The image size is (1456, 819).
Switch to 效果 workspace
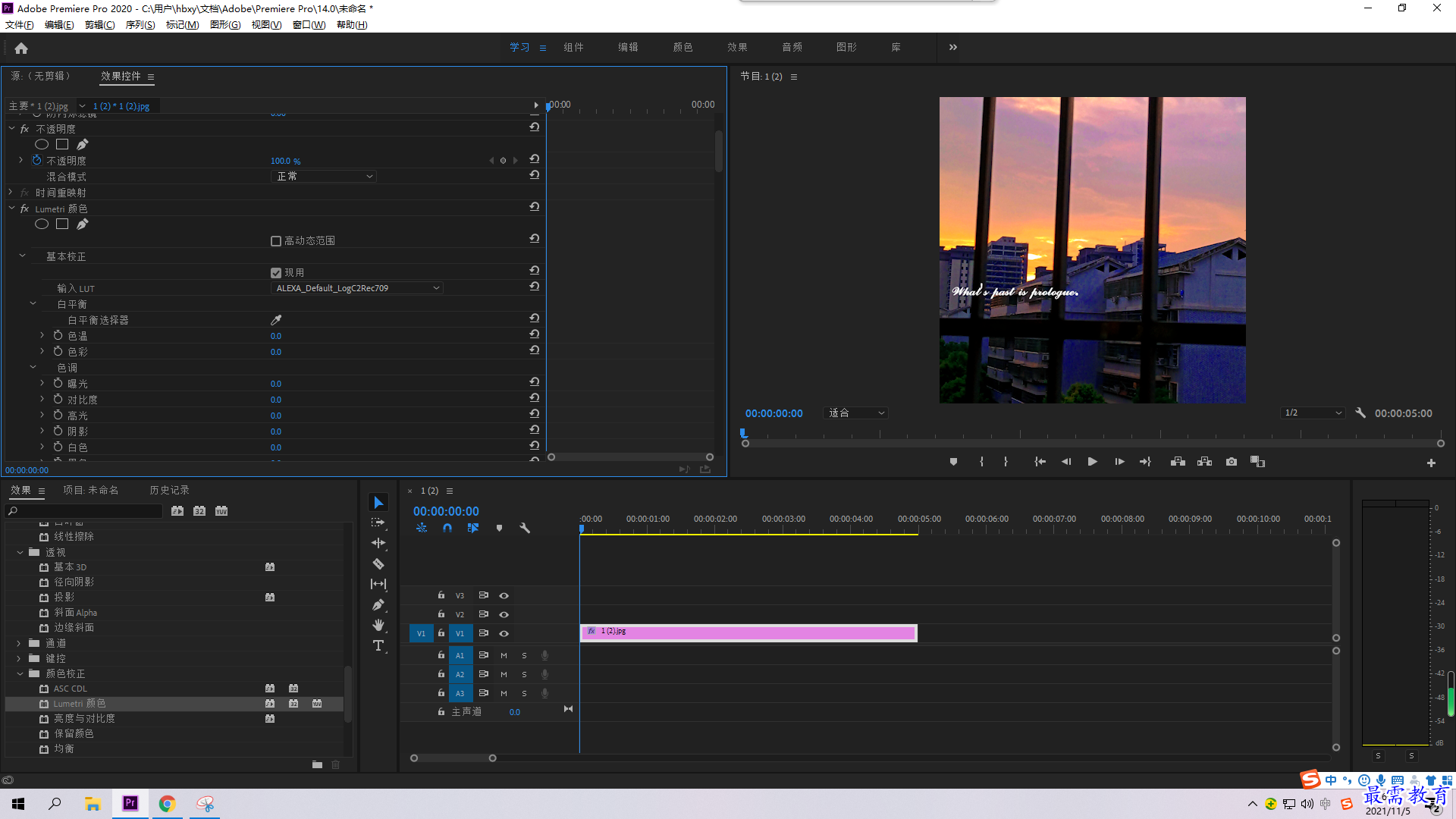coord(737,48)
